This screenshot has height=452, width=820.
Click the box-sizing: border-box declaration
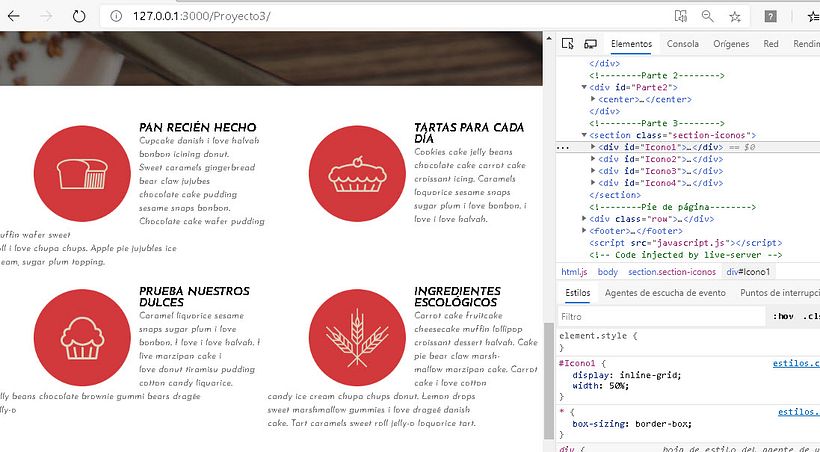[632, 424]
